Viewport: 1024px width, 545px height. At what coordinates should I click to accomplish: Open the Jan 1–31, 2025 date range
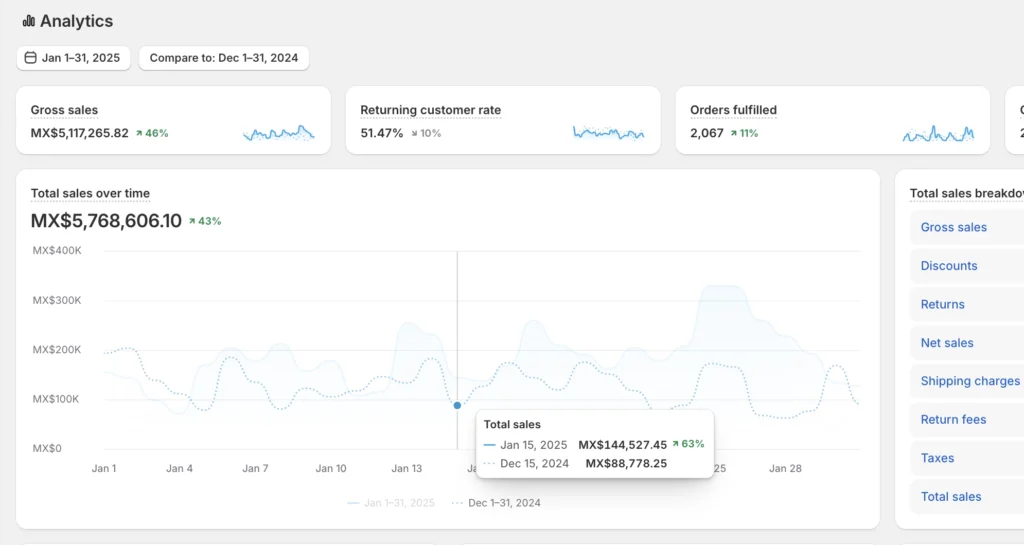[x=73, y=58]
